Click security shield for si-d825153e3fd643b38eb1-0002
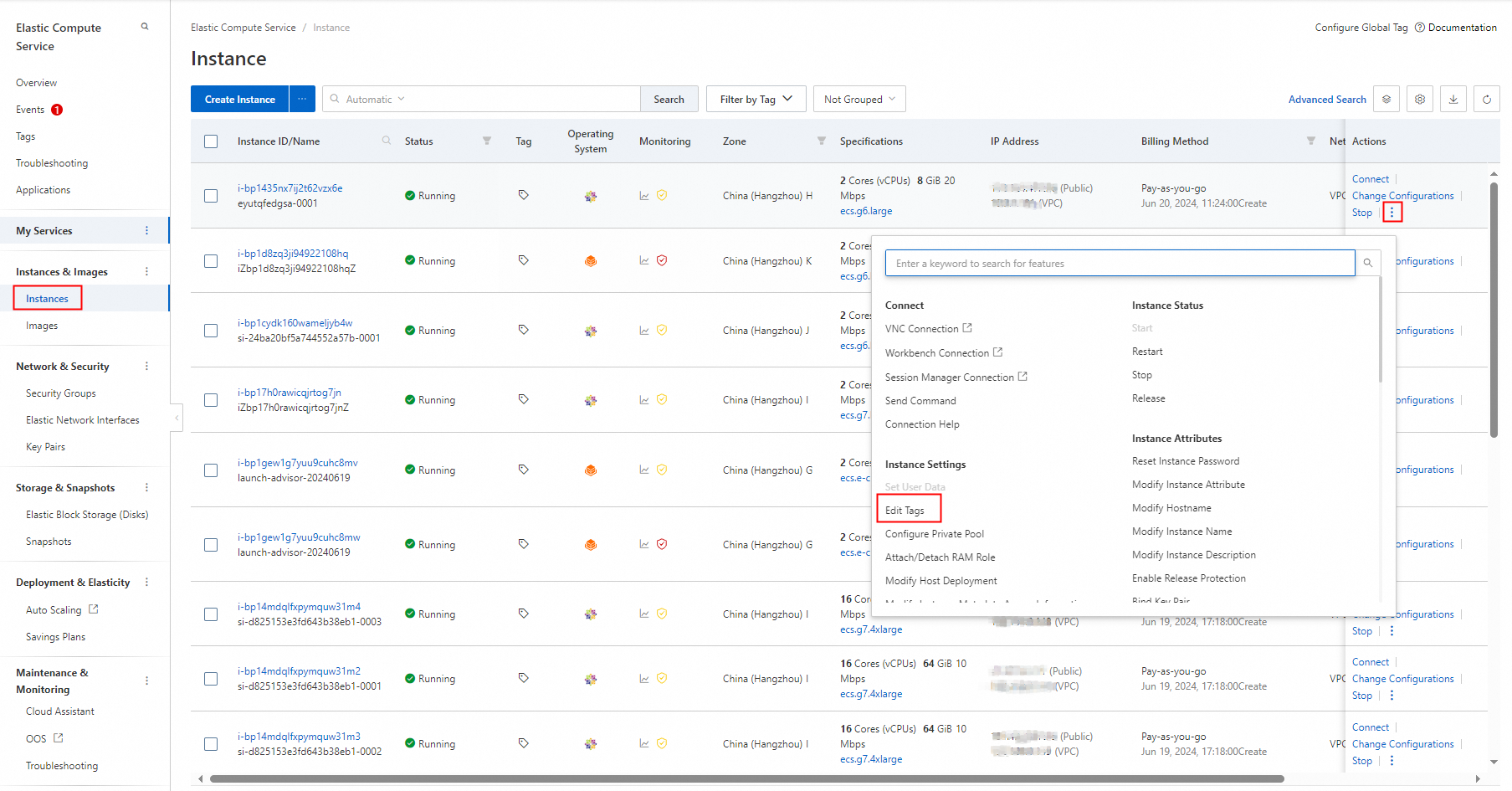This screenshot has width=1512, height=791. point(662,743)
